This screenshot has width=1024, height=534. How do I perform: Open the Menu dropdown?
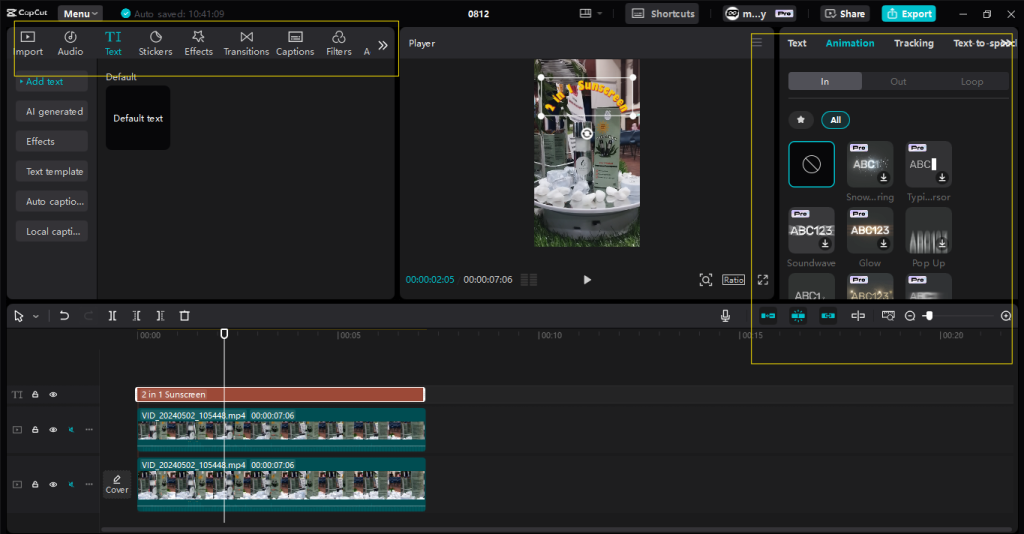point(80,14)
